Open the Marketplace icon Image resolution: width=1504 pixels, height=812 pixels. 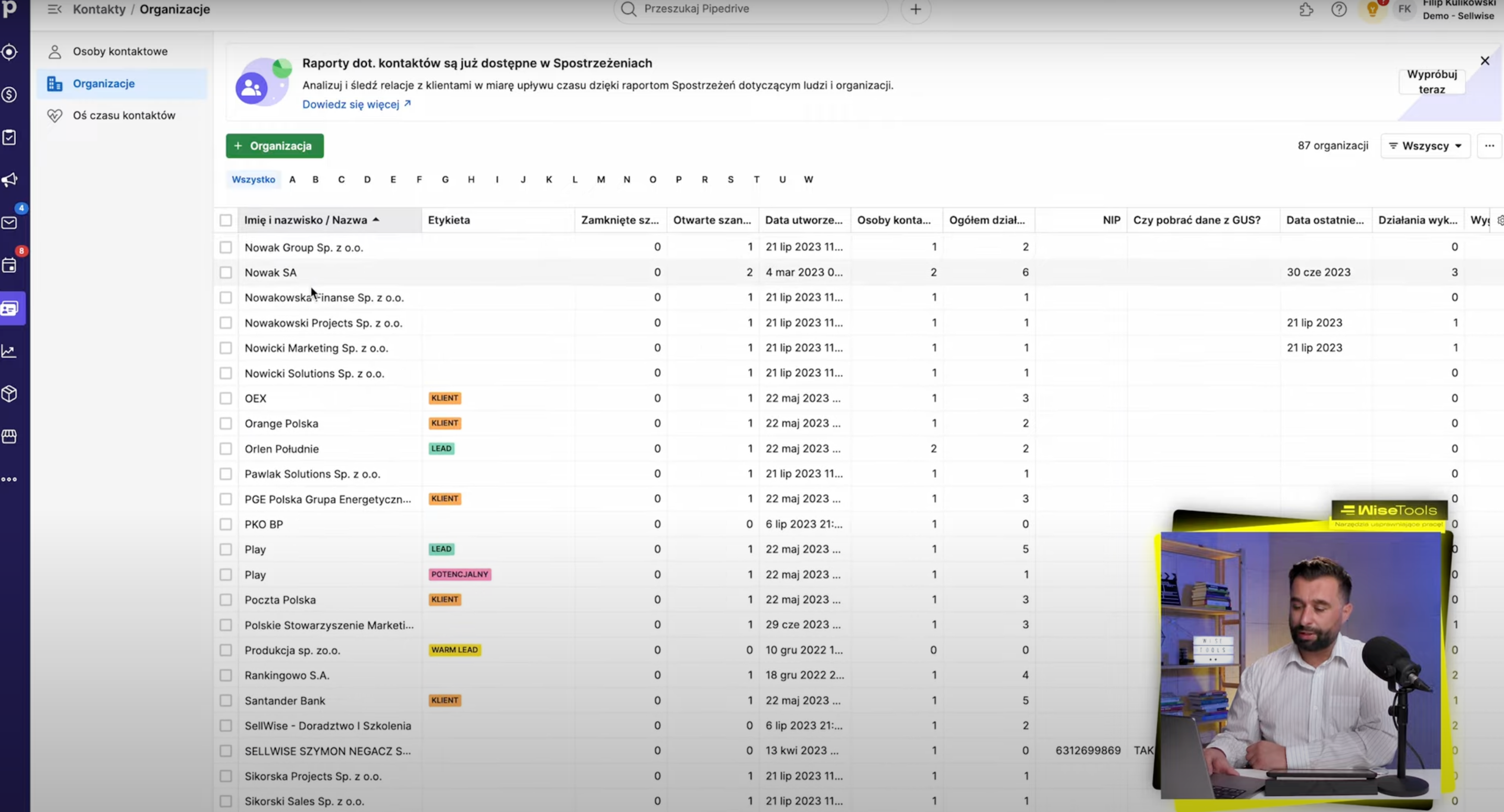click(9, 436)
